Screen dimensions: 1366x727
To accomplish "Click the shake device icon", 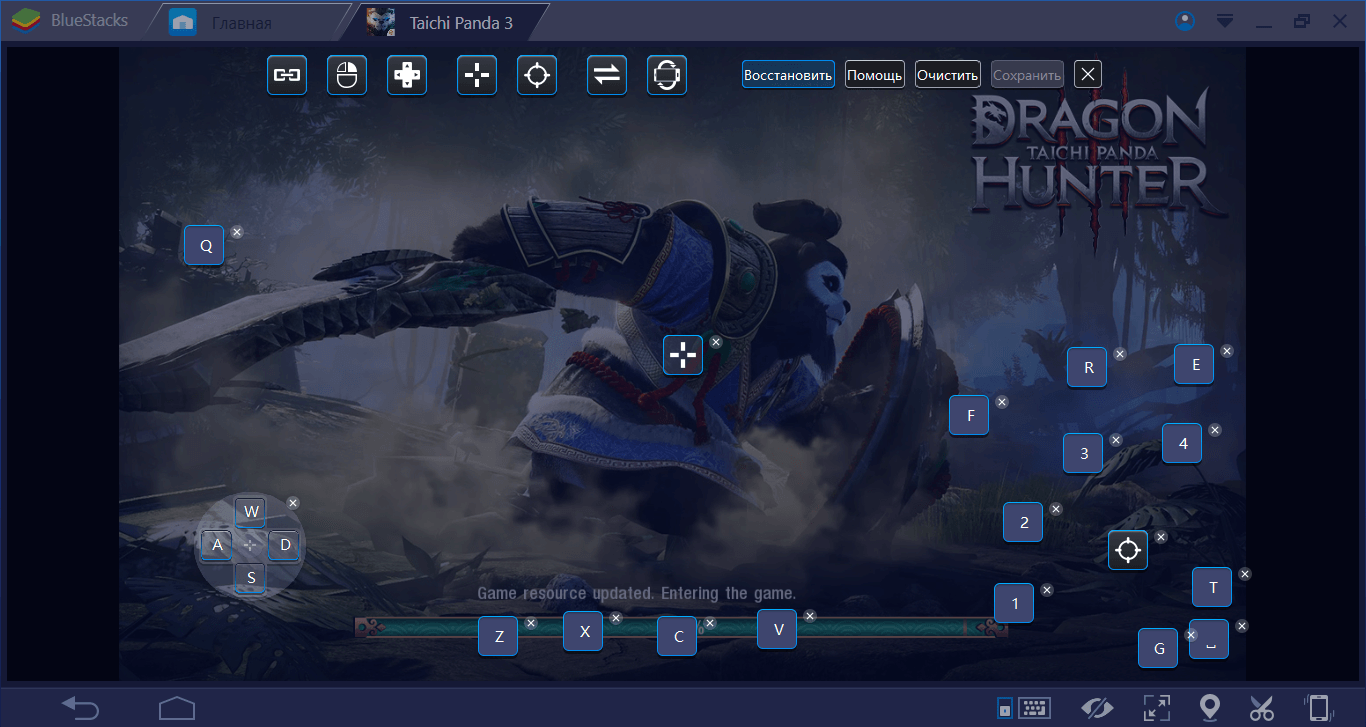I will (1318, 707).
